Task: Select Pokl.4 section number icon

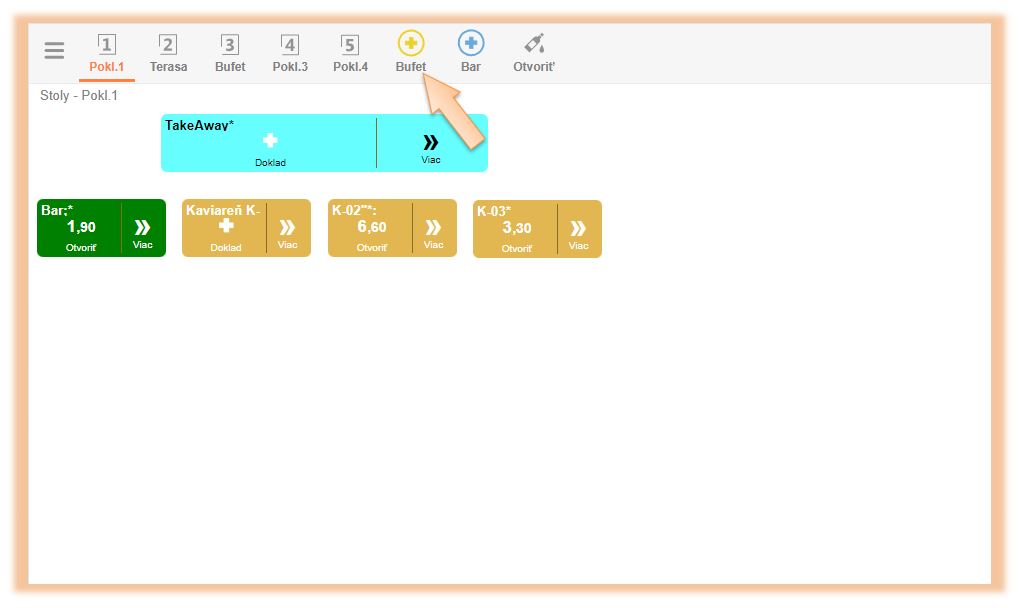Action: point(349,45)
